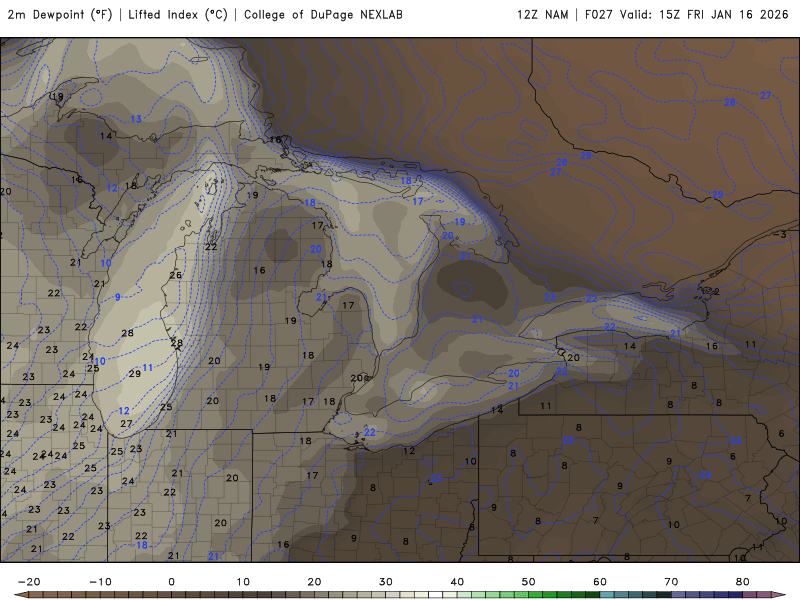Image resolution: width=800 pixels, height=600 pixels.
Task: Click the 40 label on color scale
Action: [x=457, y=582]
